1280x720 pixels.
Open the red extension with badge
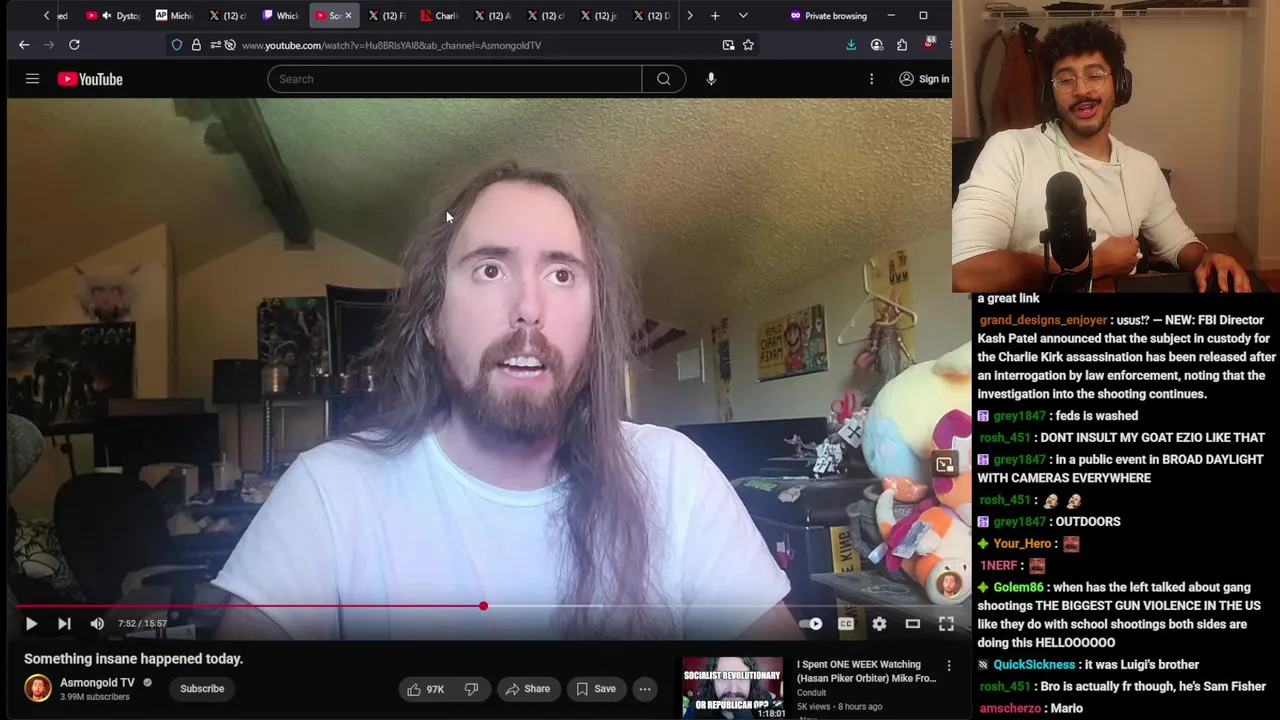pos(929,44)
